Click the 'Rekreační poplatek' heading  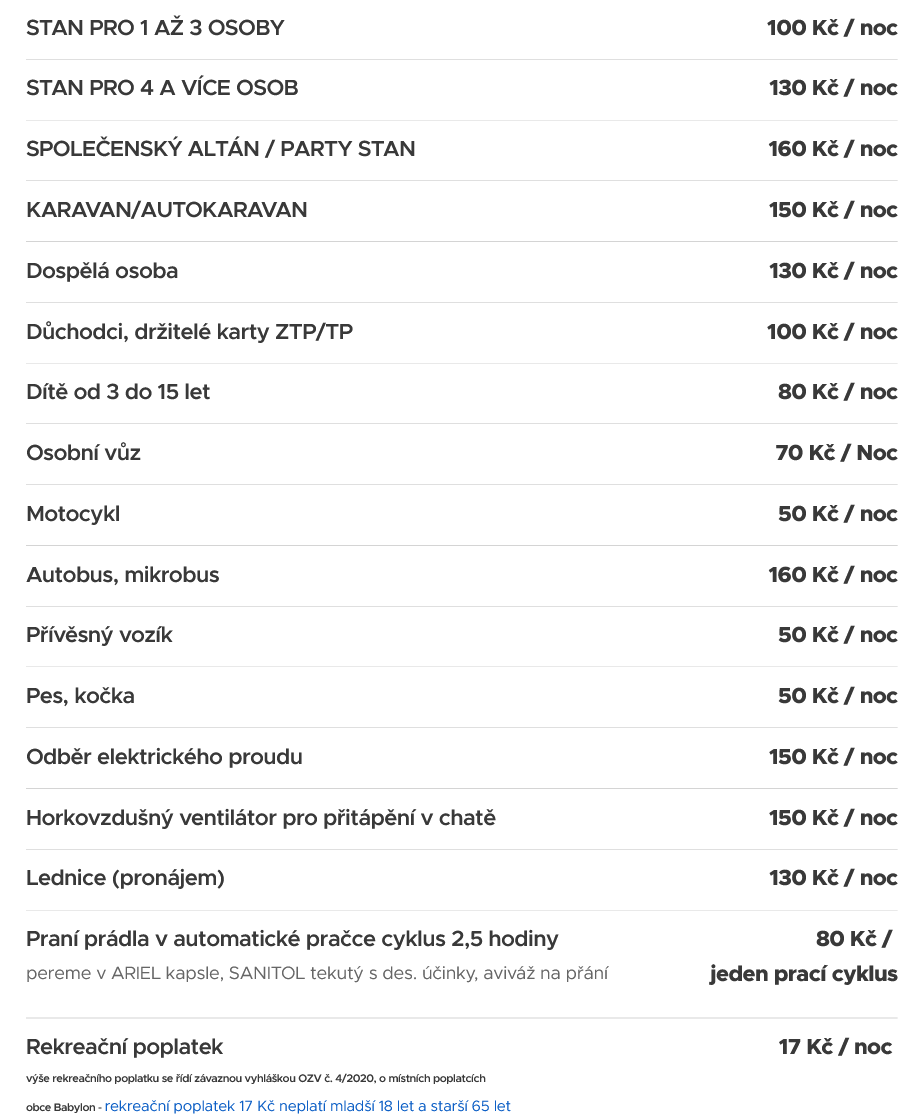tap(124, 1047)
